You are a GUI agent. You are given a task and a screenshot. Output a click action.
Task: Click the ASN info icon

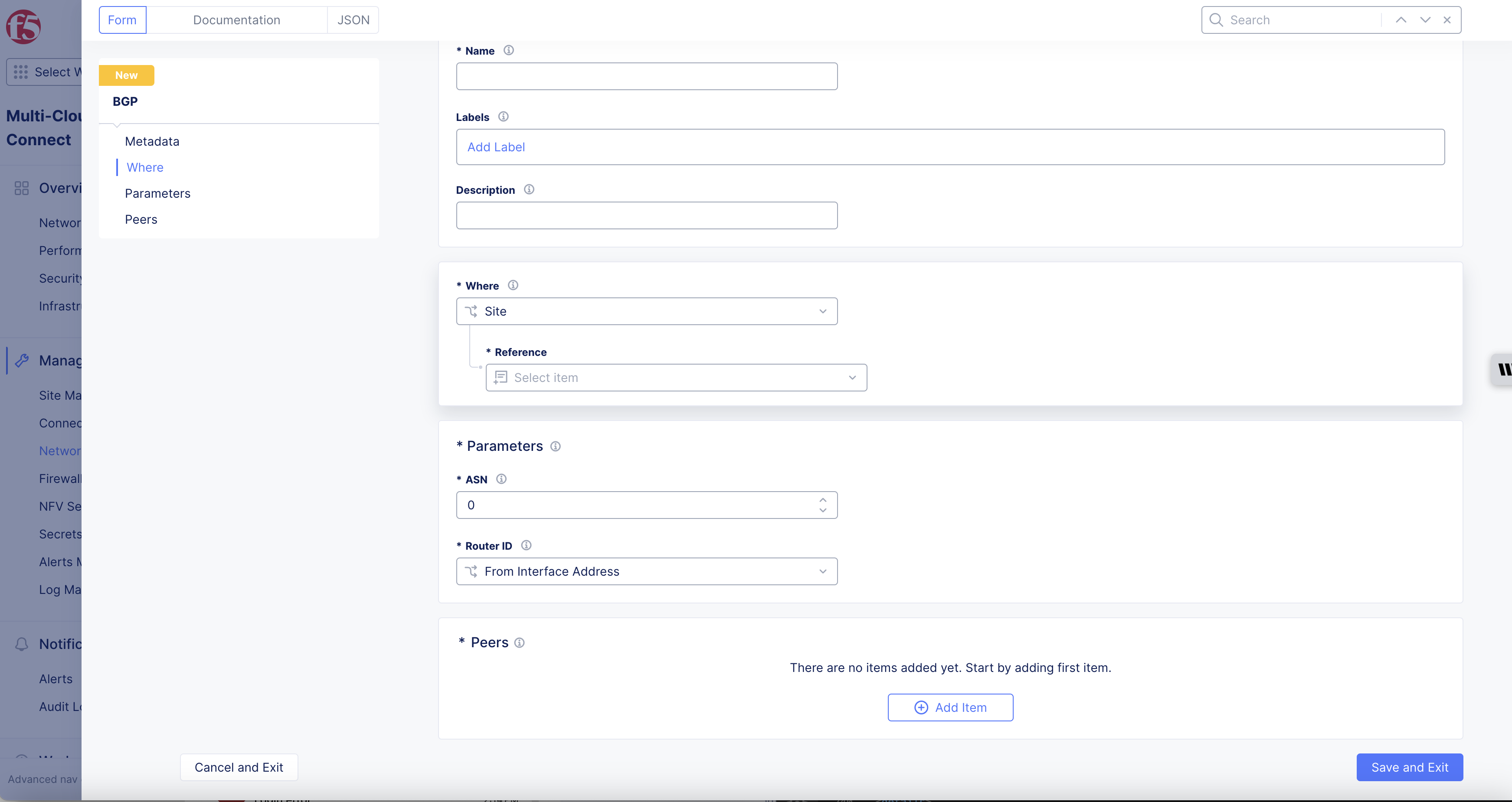(501, 479)
